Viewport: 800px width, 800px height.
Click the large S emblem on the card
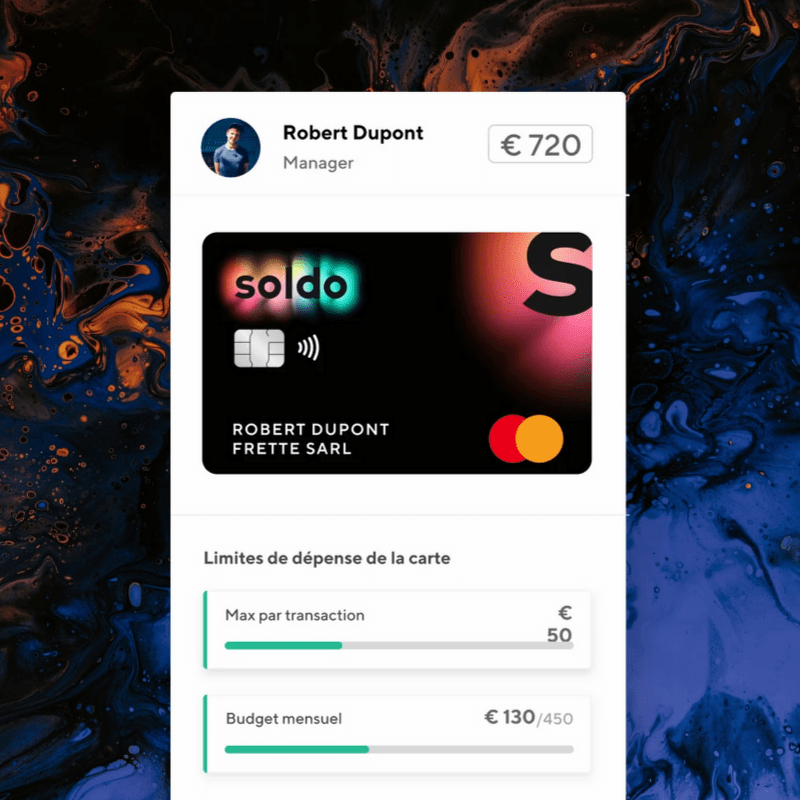point(558,274)
